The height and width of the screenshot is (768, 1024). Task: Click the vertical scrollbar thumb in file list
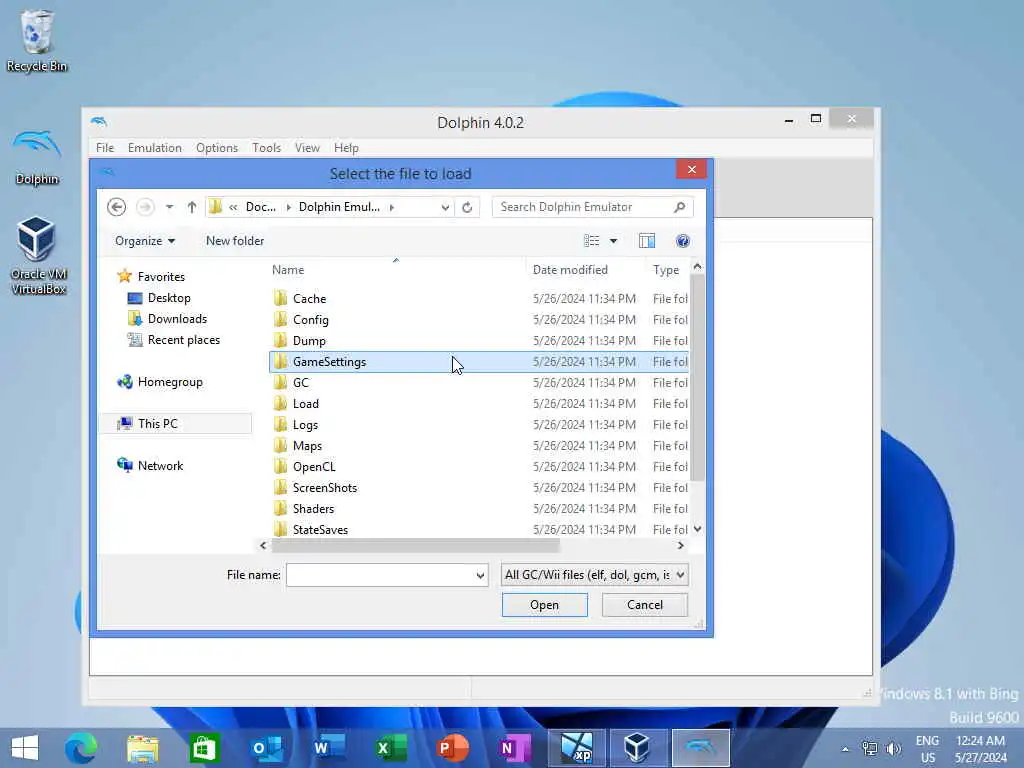point(697,377)
